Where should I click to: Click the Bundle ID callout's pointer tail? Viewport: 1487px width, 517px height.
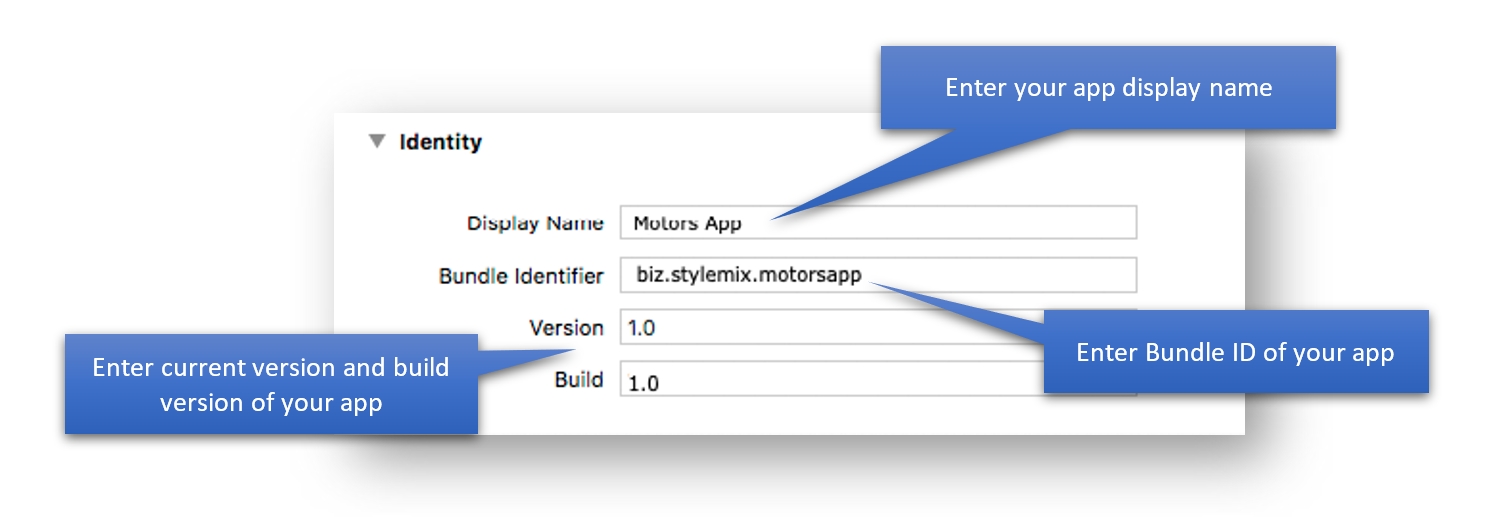coord(960,303)
